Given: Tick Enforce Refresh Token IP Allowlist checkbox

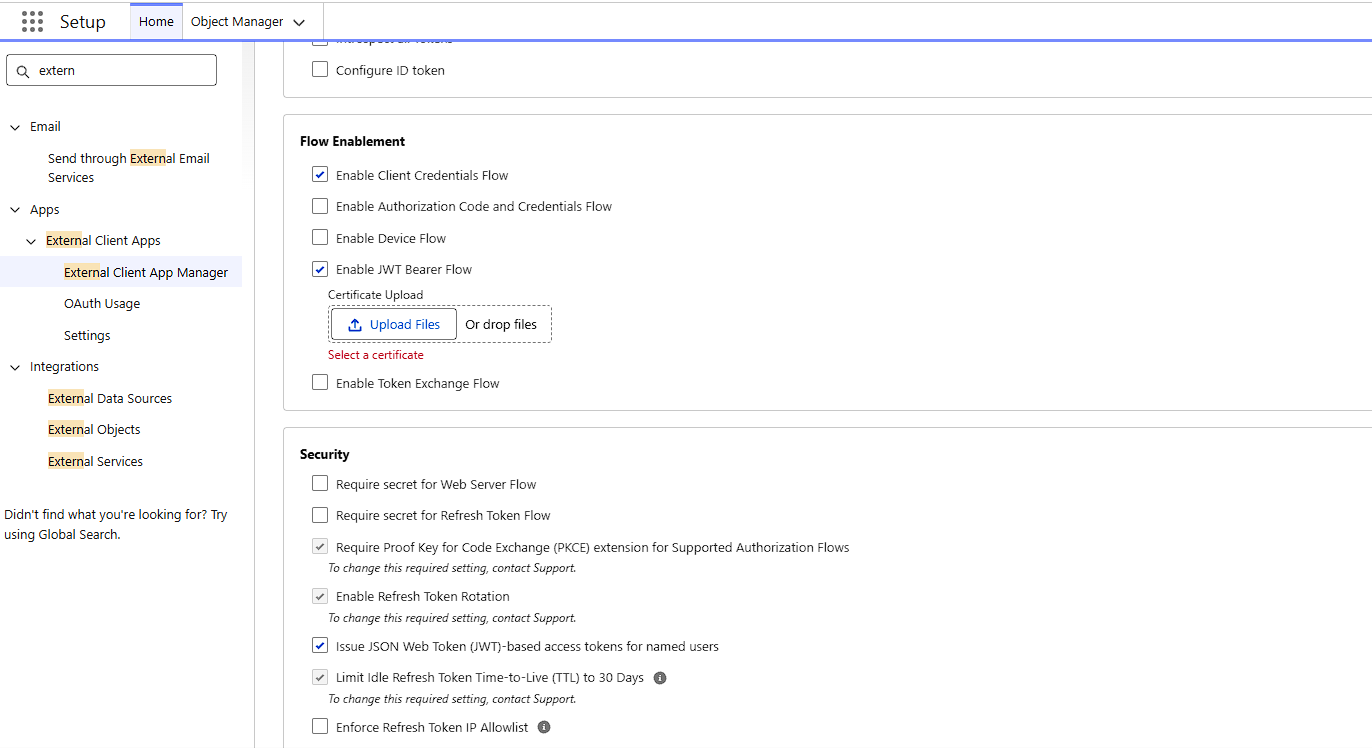Looking at the screenshot, I should coord(320,727).
